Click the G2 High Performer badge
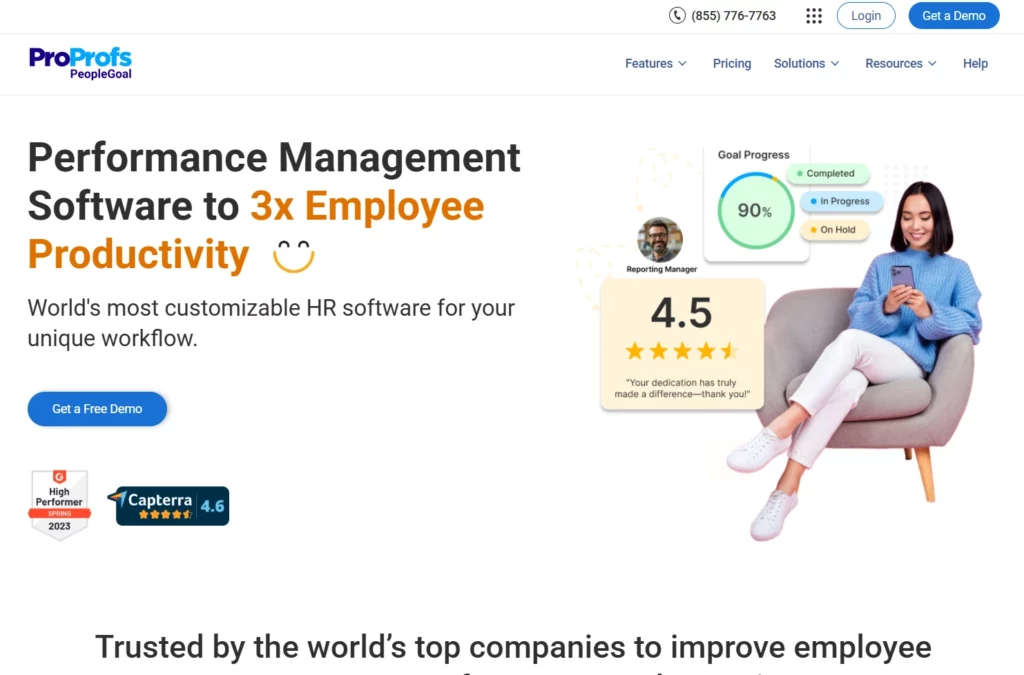The image size is (1024, 675). [x=59, y=505]
